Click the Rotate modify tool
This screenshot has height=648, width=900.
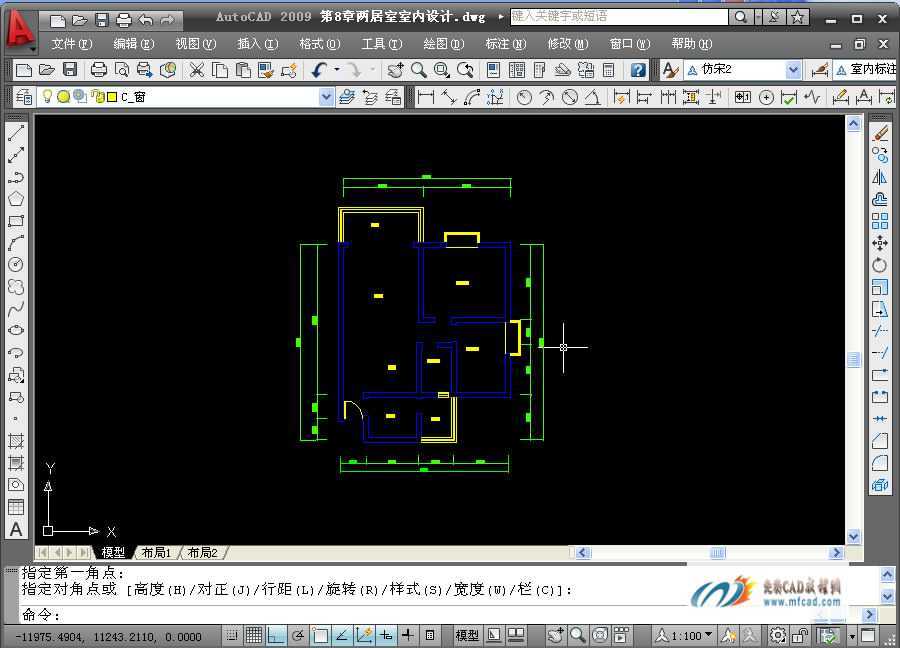click(880, 265)
